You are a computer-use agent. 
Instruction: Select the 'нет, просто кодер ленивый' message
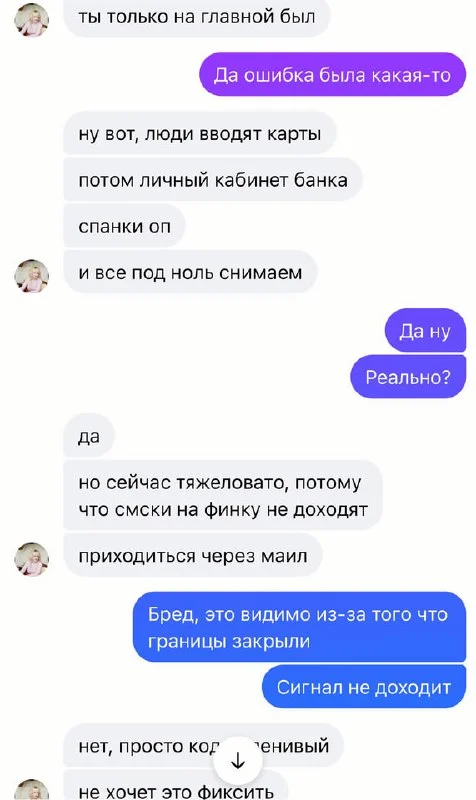point(204,745)
